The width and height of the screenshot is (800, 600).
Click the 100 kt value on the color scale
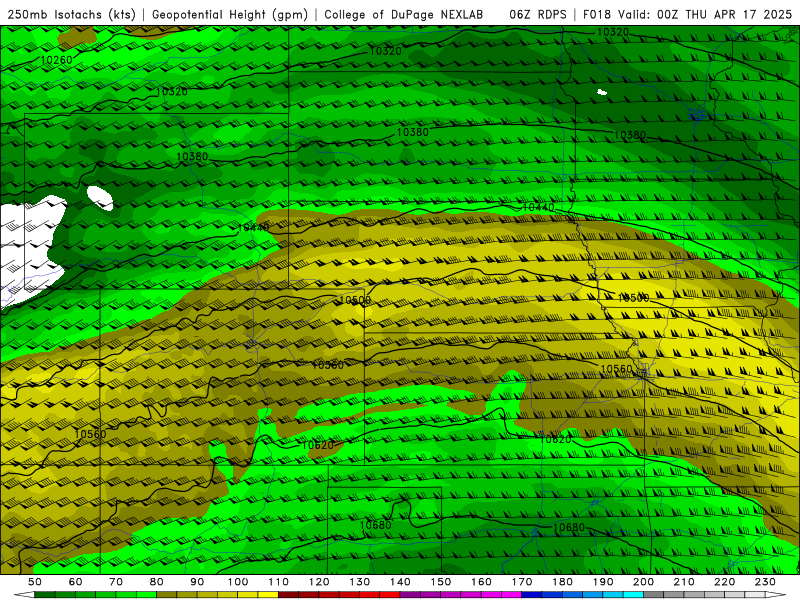238,582
